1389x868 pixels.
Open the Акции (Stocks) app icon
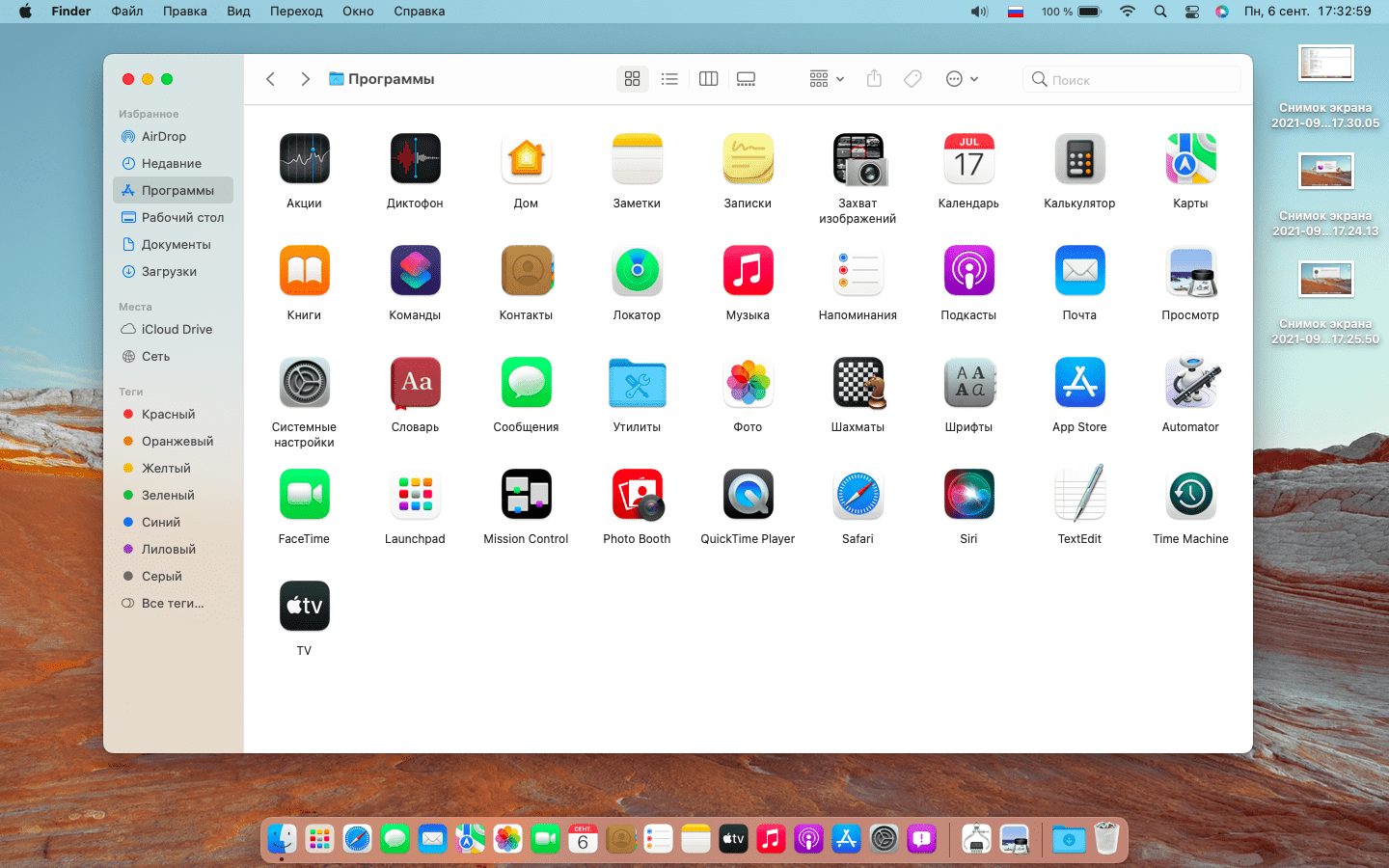304,158
